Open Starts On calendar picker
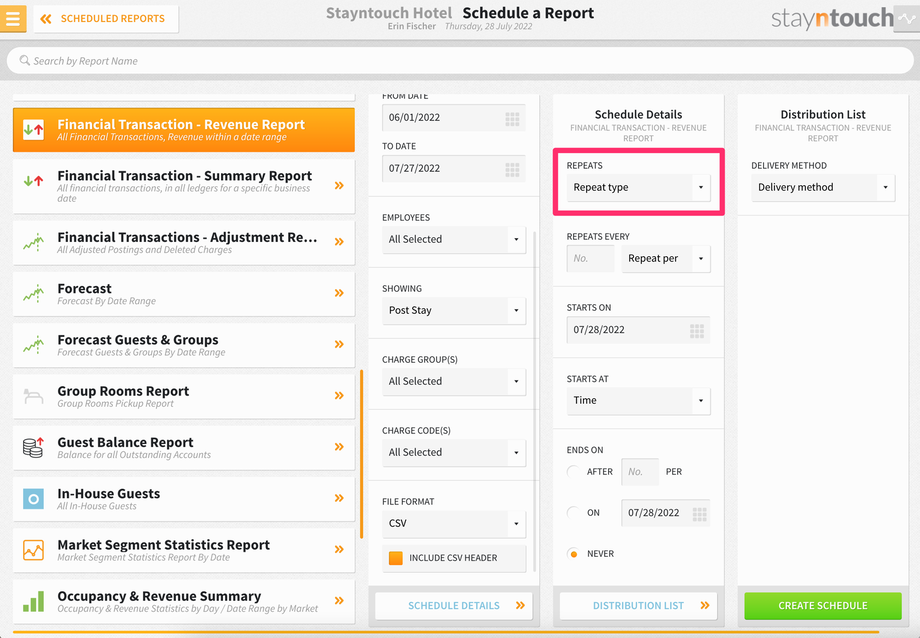920x638 pixels. point(697,331)
